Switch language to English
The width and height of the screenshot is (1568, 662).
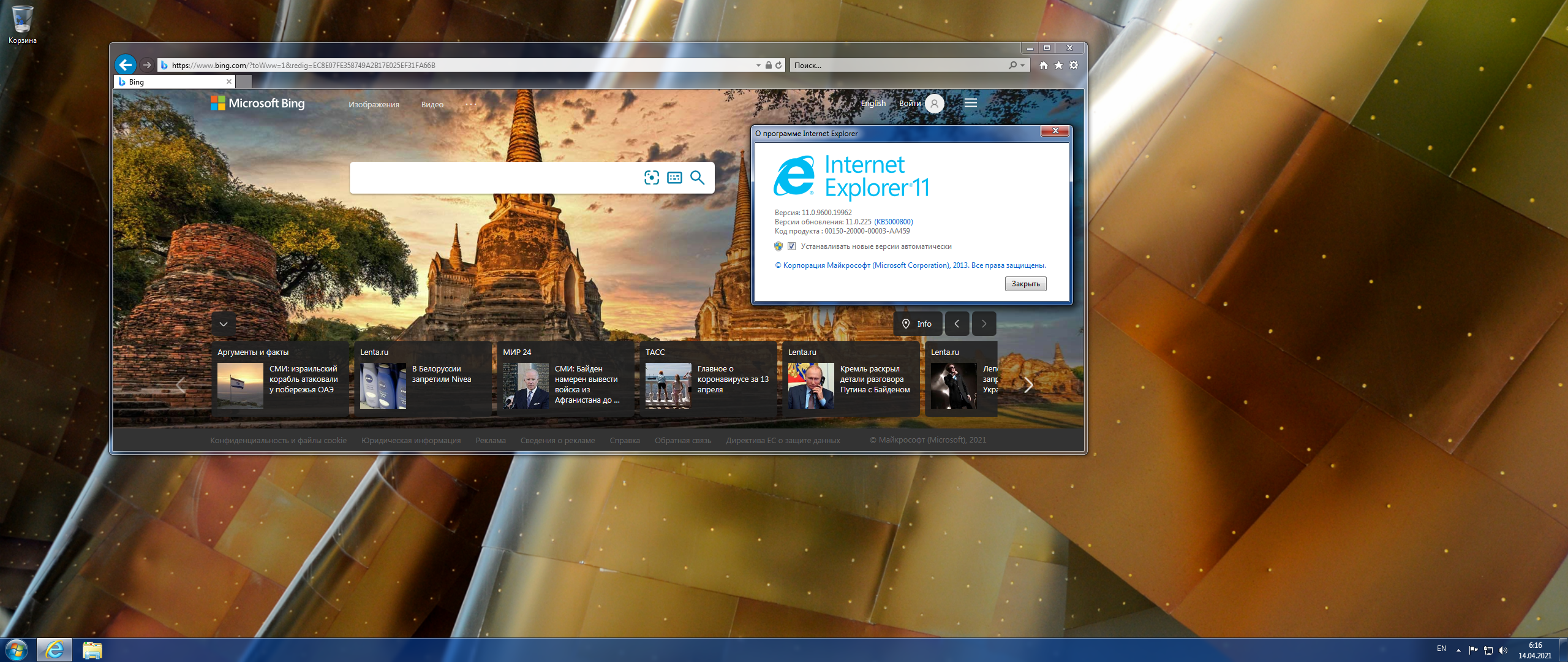tap(873, 103)
